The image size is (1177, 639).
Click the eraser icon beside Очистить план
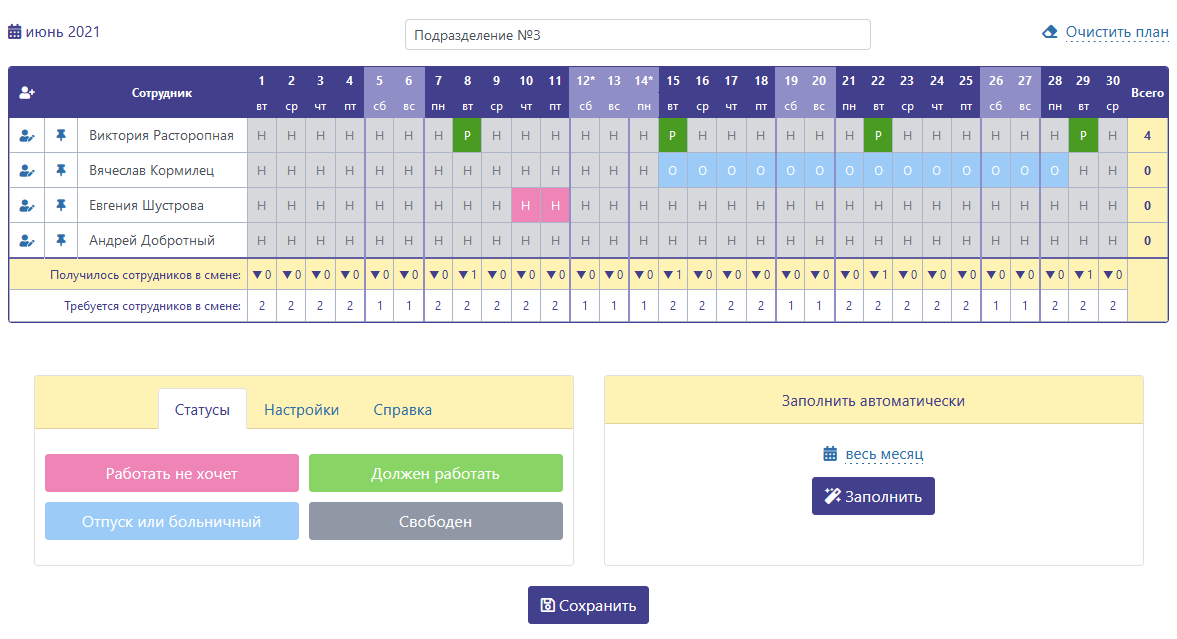click(1049, 32)
